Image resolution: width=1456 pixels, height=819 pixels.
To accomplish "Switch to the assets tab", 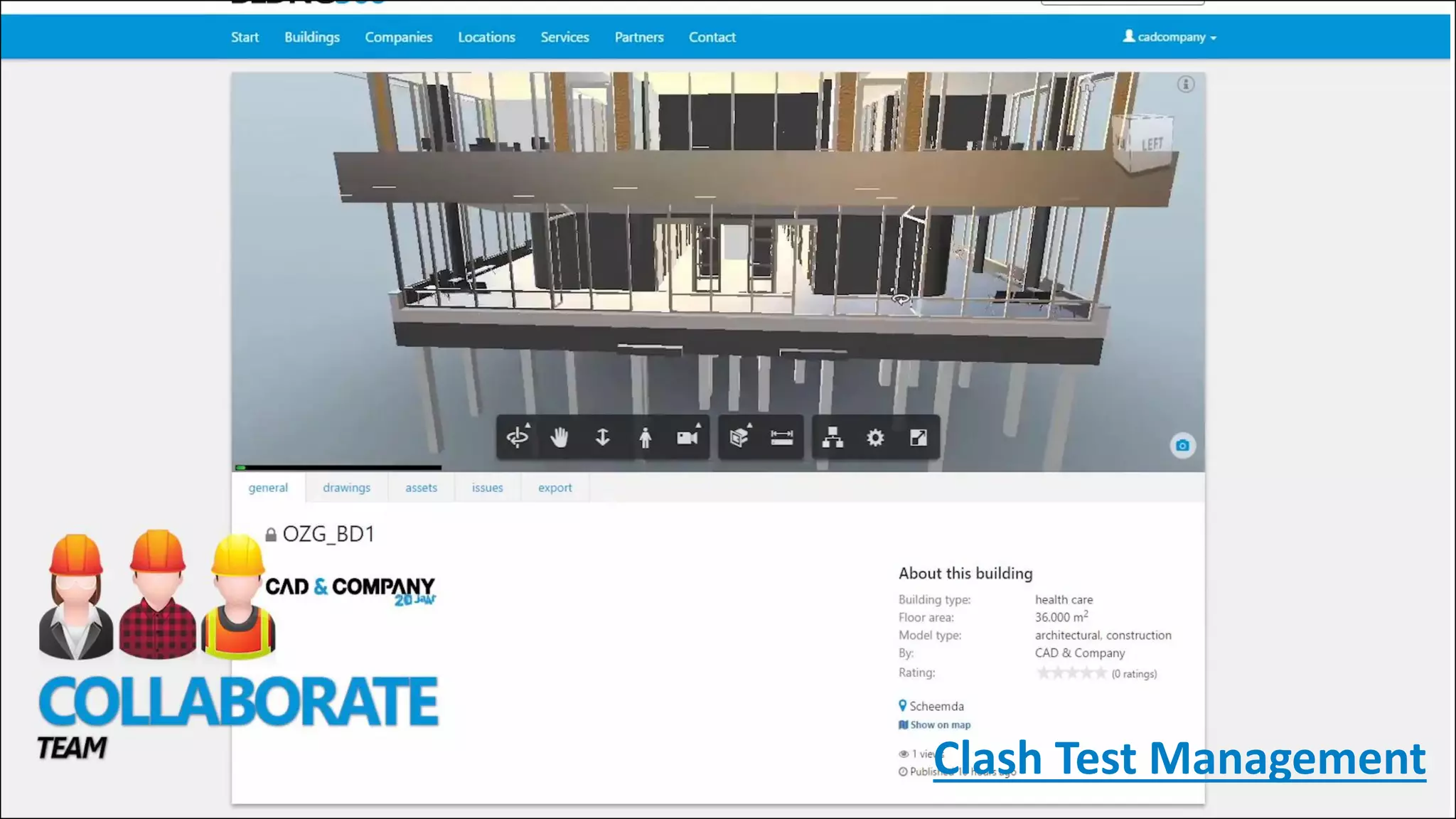I will (421, 488).
